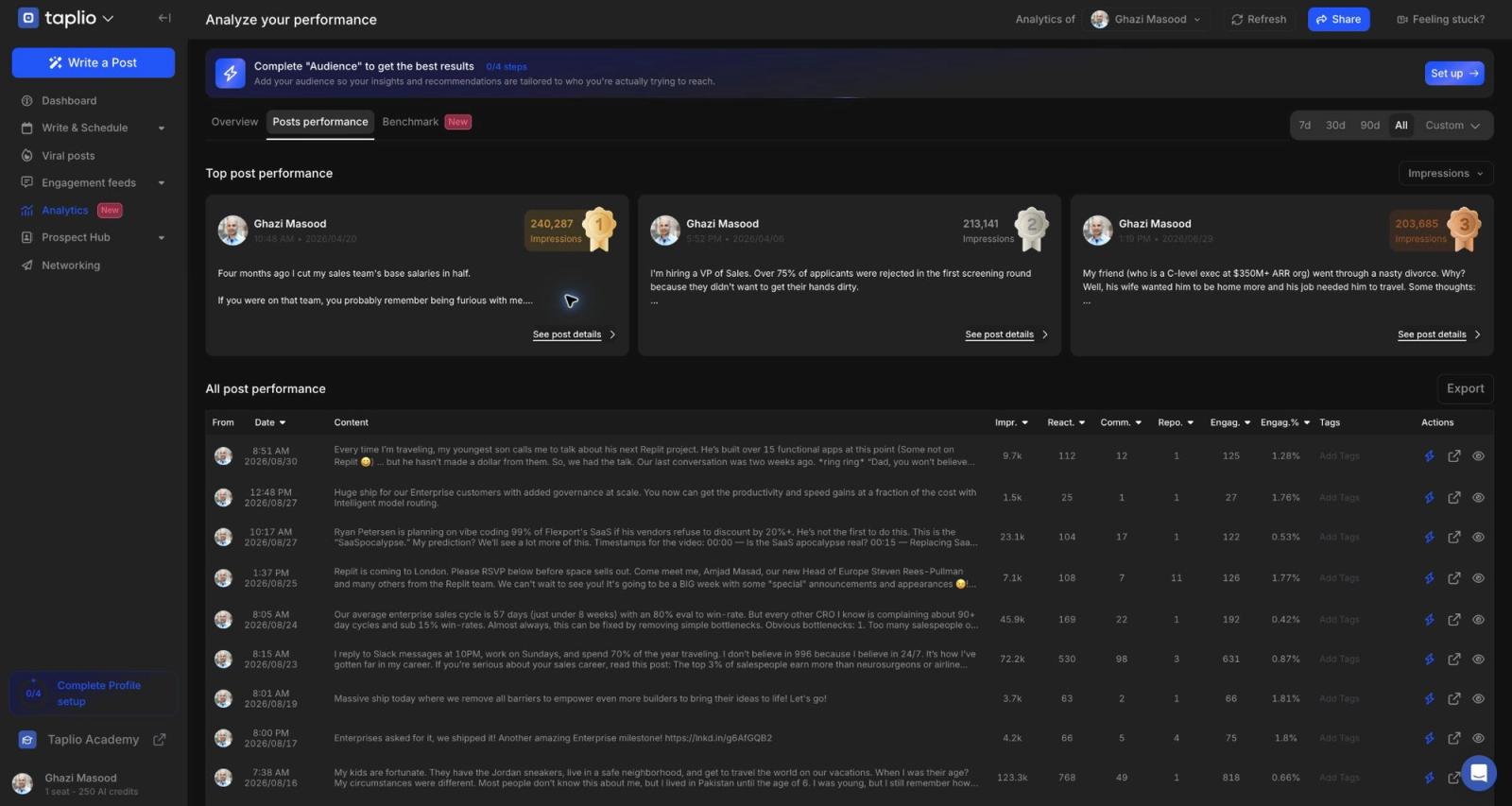
Task: Open the 12:48 PM post externally
Action: point(1453,498)
